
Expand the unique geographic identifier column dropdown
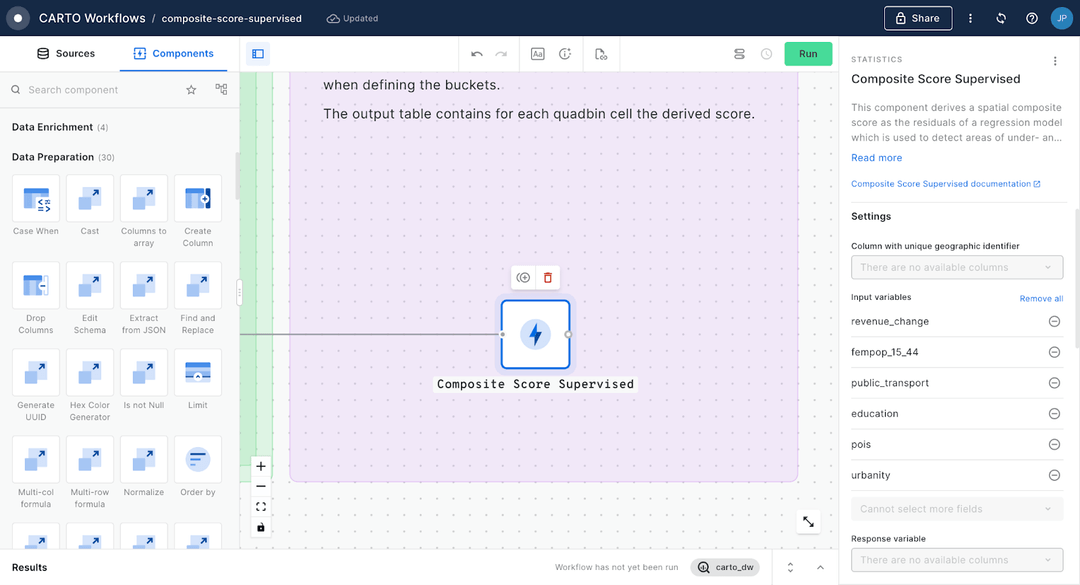click(956, 267)
